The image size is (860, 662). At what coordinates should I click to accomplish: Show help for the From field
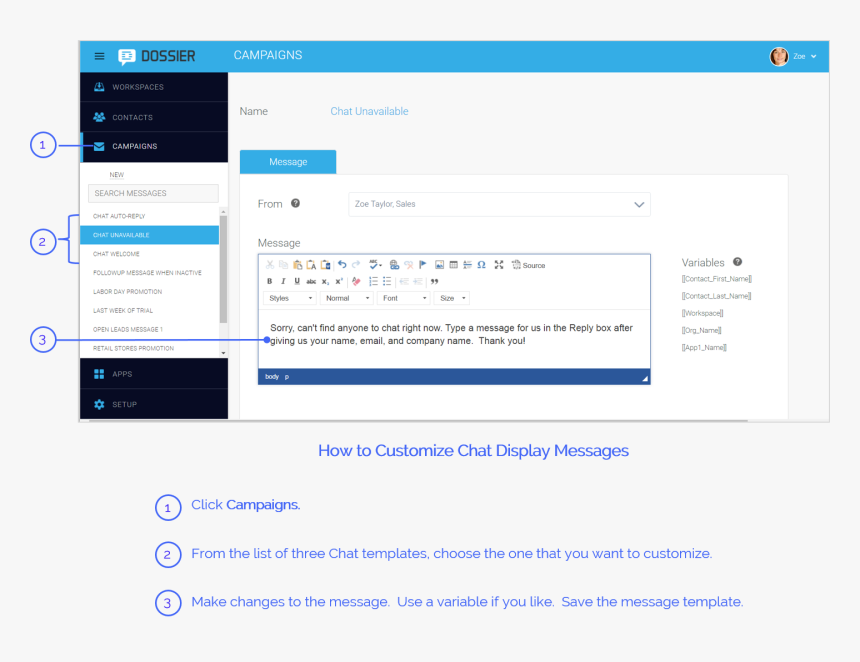pos(295,203)
